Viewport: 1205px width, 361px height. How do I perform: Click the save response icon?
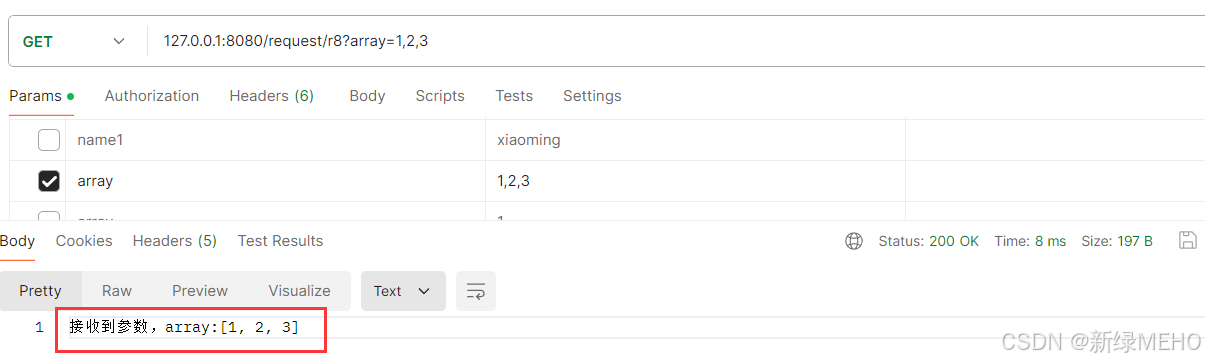[1188, 240]
